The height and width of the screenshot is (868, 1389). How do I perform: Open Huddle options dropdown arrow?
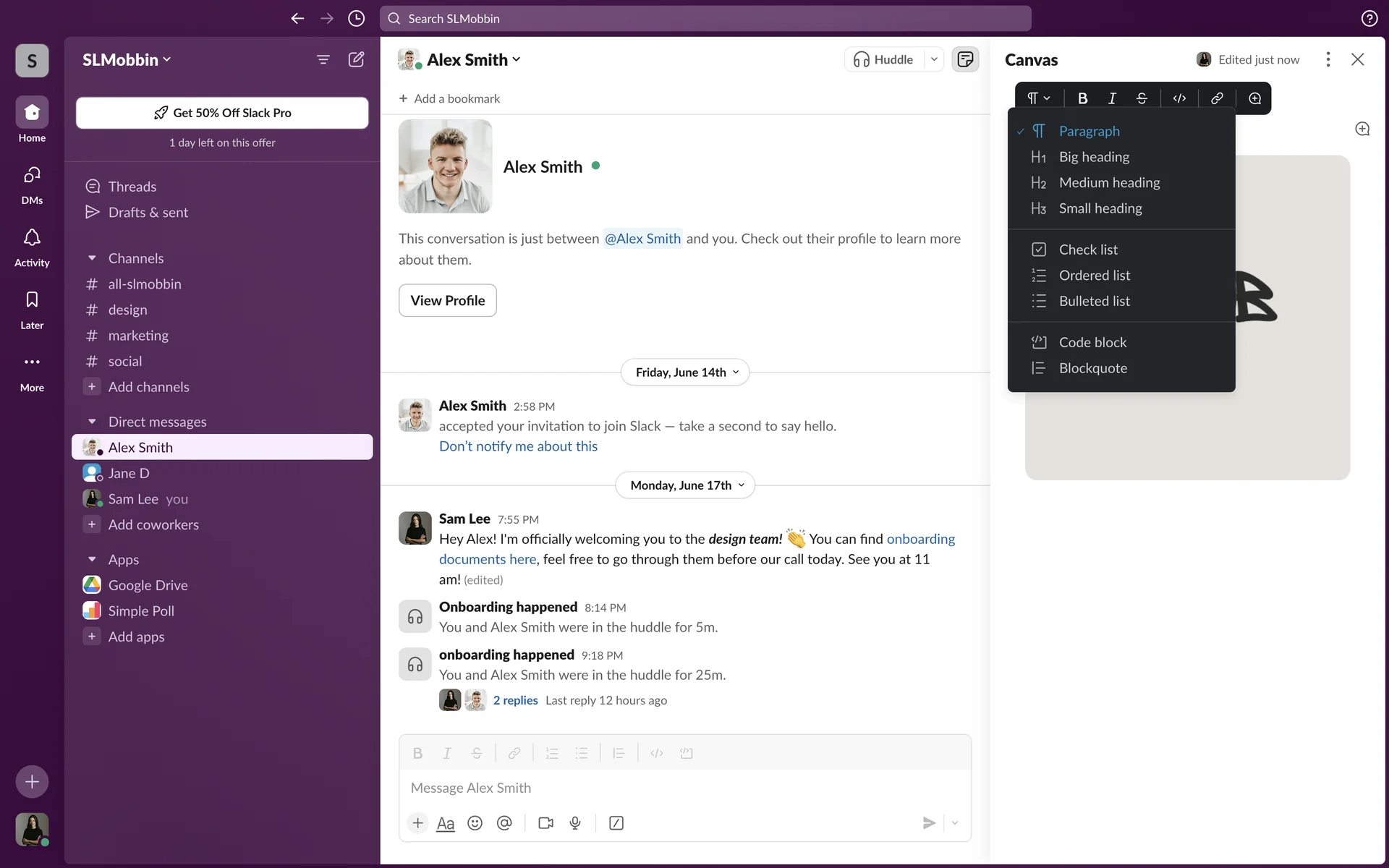tap(934, 59)
